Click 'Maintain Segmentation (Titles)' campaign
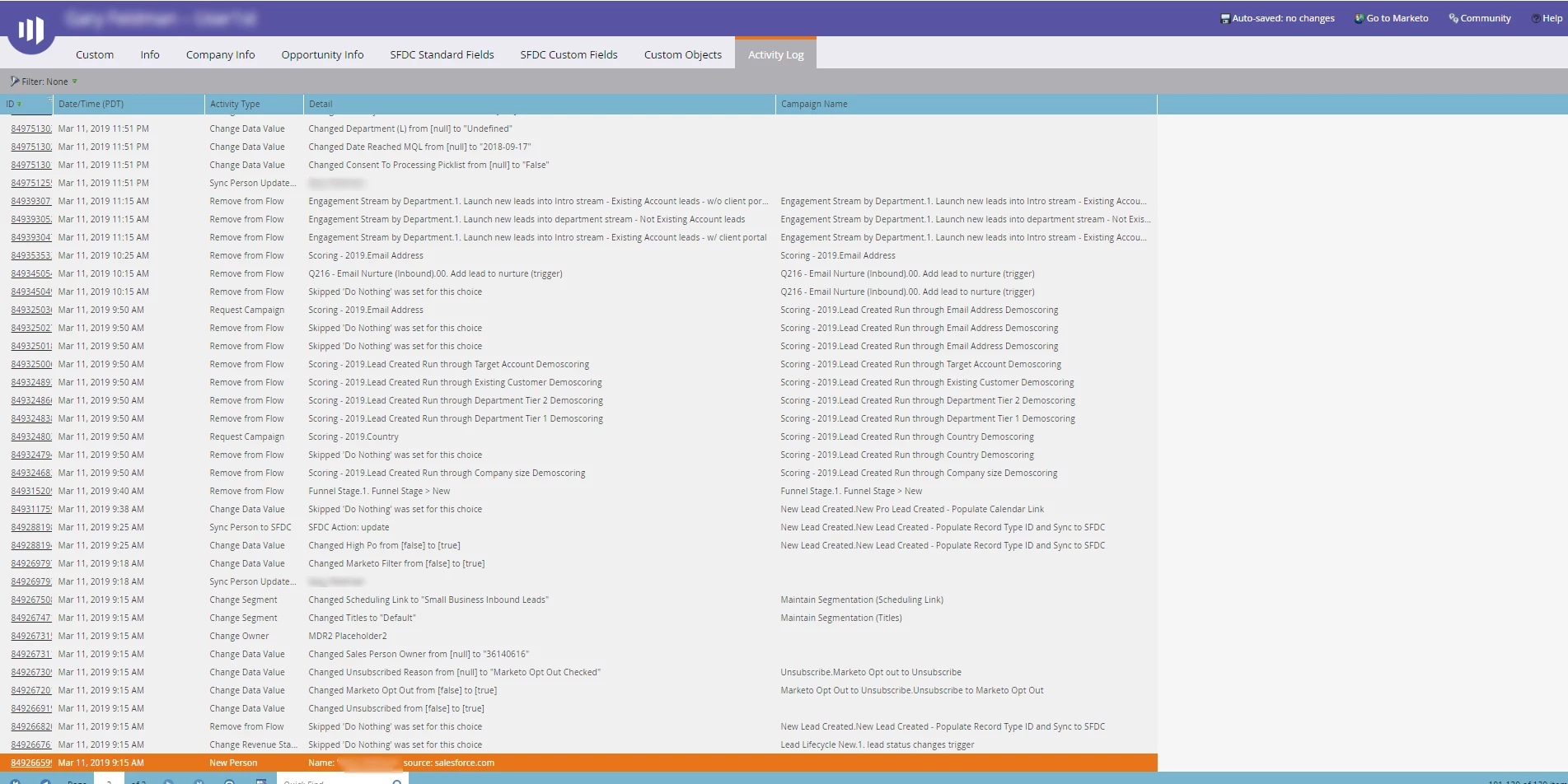Viewport: 1568px width, 784px height. point(841,618)
